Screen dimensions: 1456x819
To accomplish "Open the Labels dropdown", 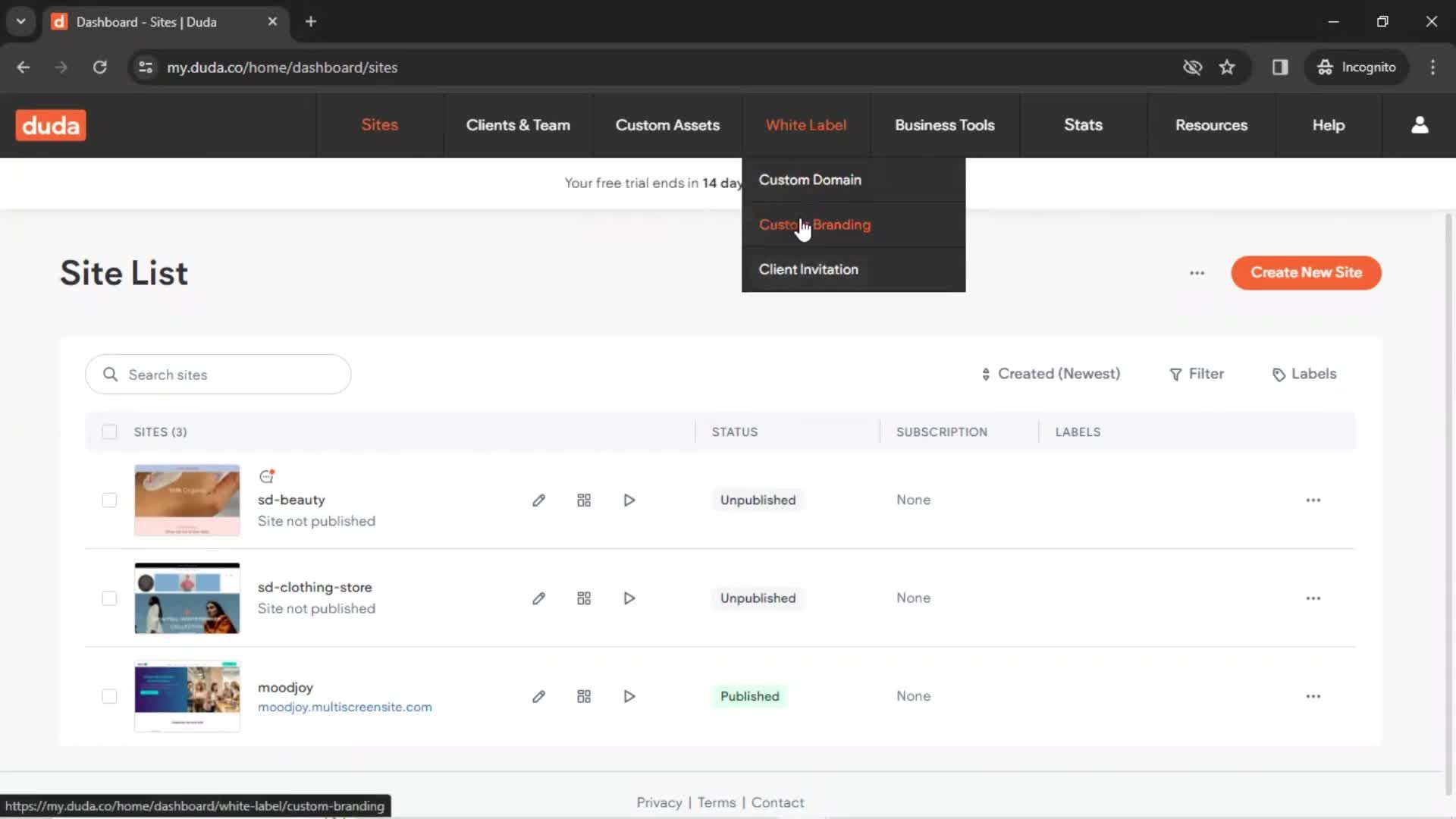I will point(1304,374).
